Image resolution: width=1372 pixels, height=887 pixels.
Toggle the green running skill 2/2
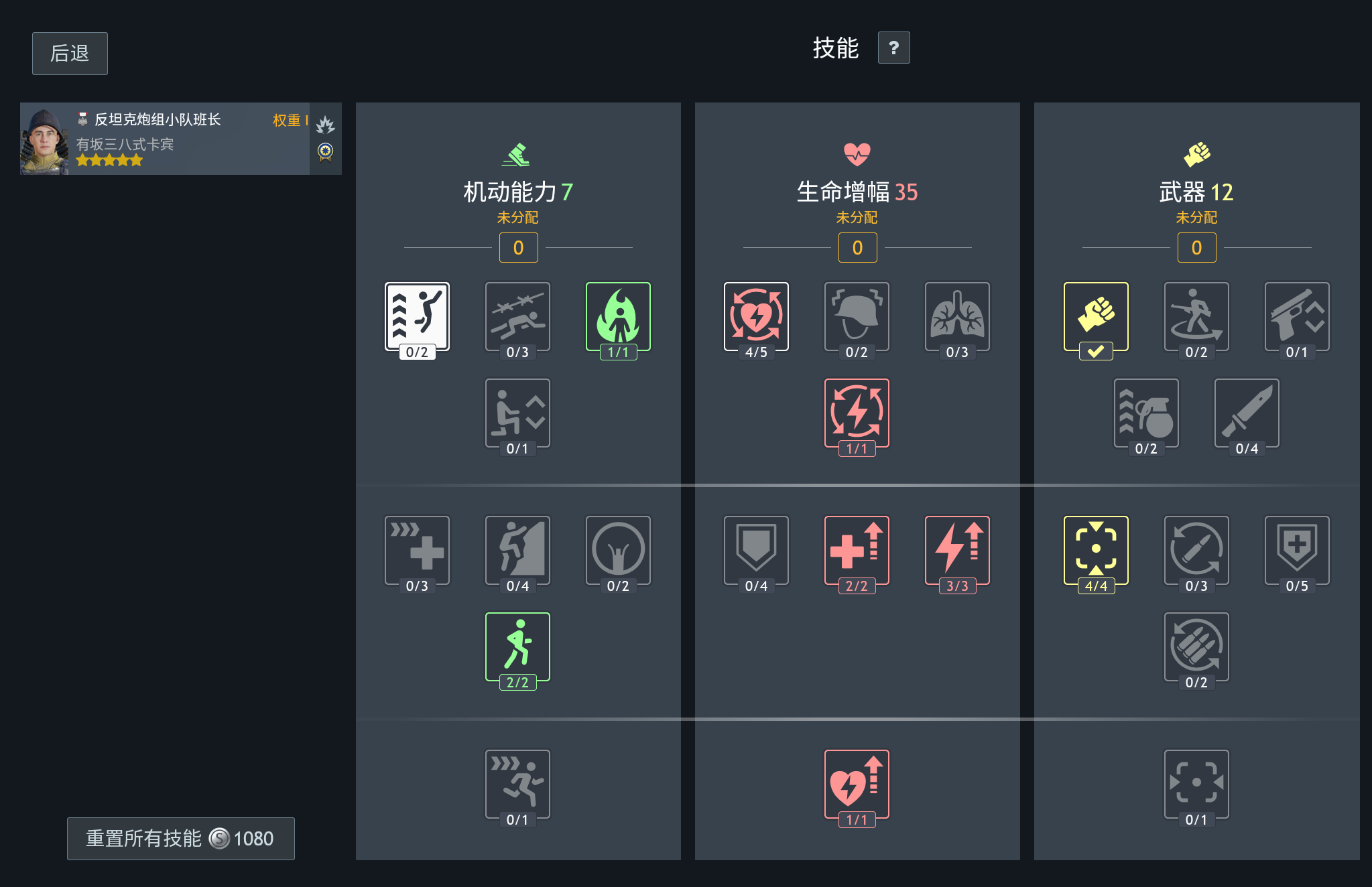click(x=517, y=647)
